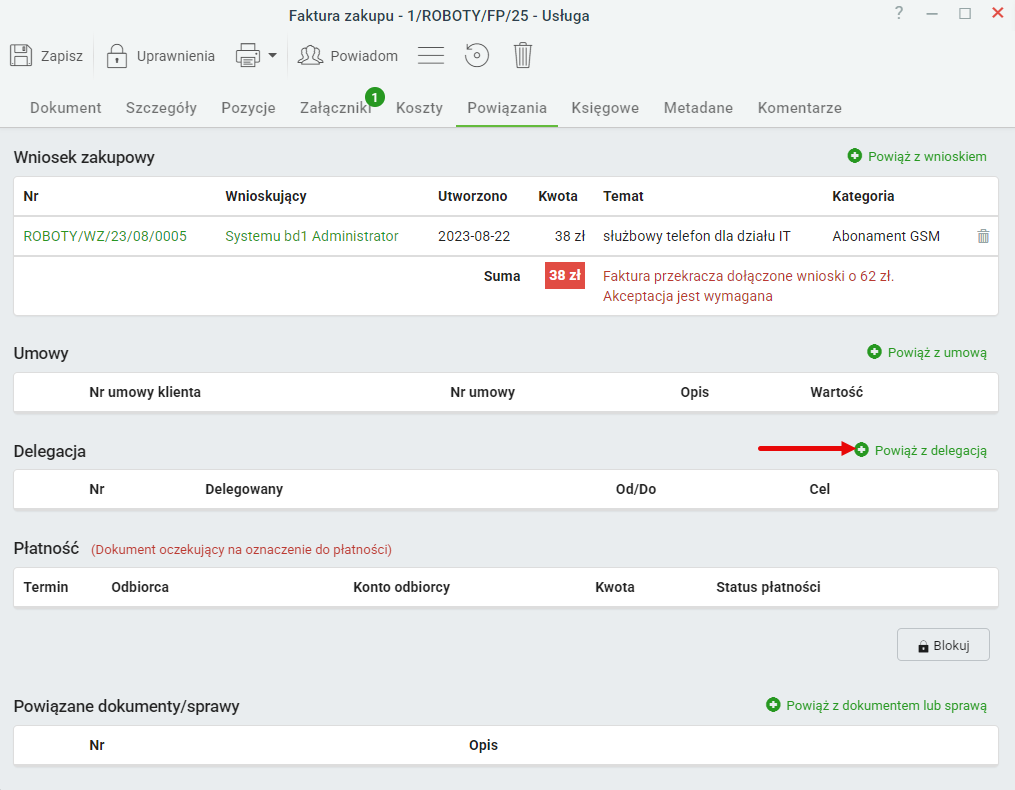
Task: Click plus icon beside Powiąż z dokumentem
Action: click(x=773, y=705)
